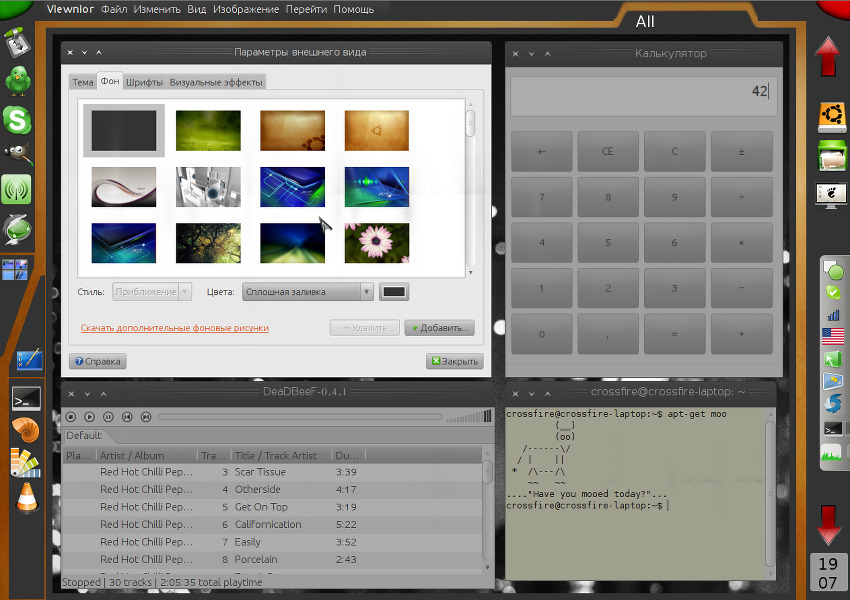Open the green file folder icon on right panel
This screenshot has height=600, width=850.
pyautogui.click(x=832, y=156)
